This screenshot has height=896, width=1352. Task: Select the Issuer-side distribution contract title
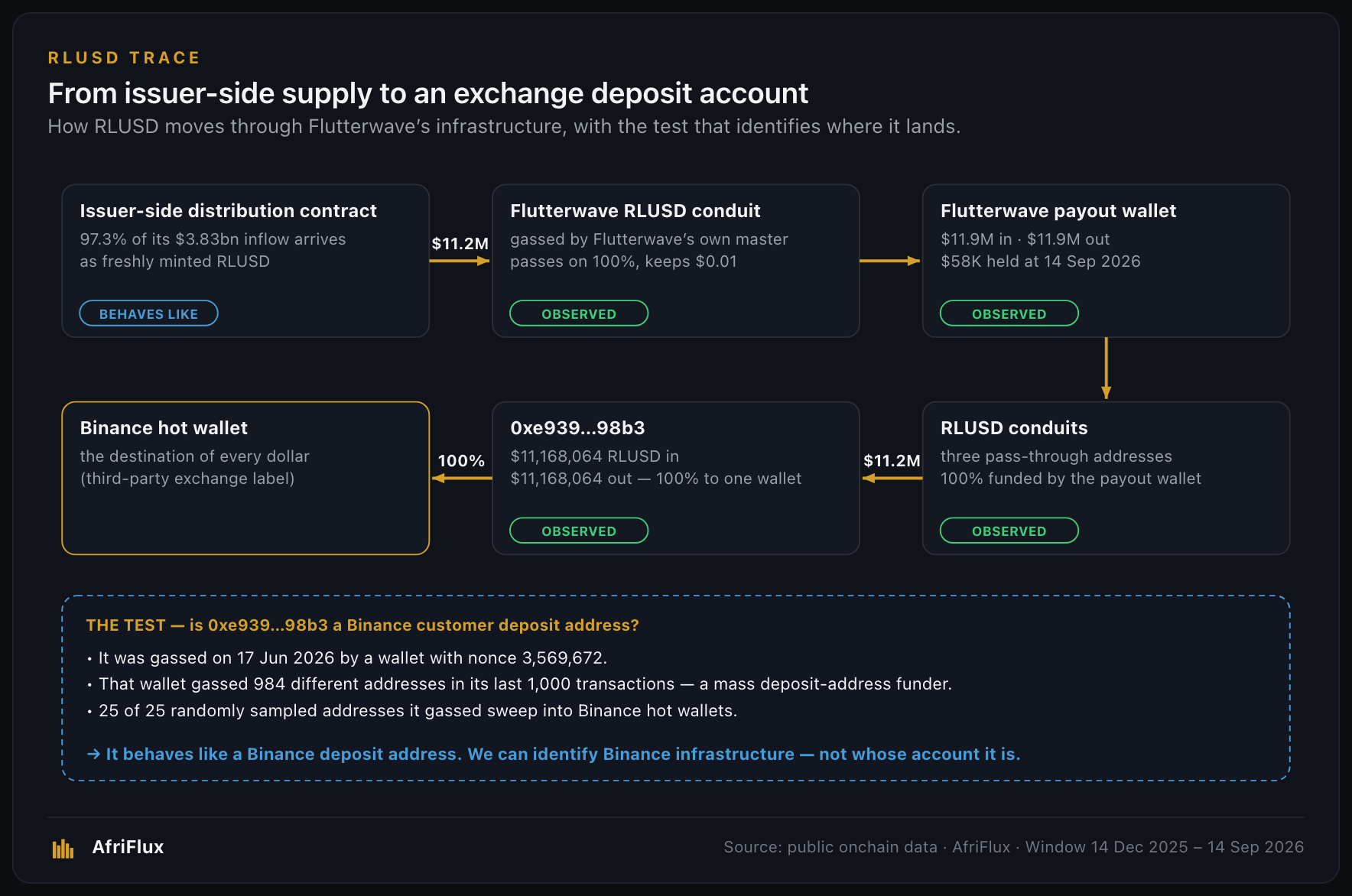point(228,211)
